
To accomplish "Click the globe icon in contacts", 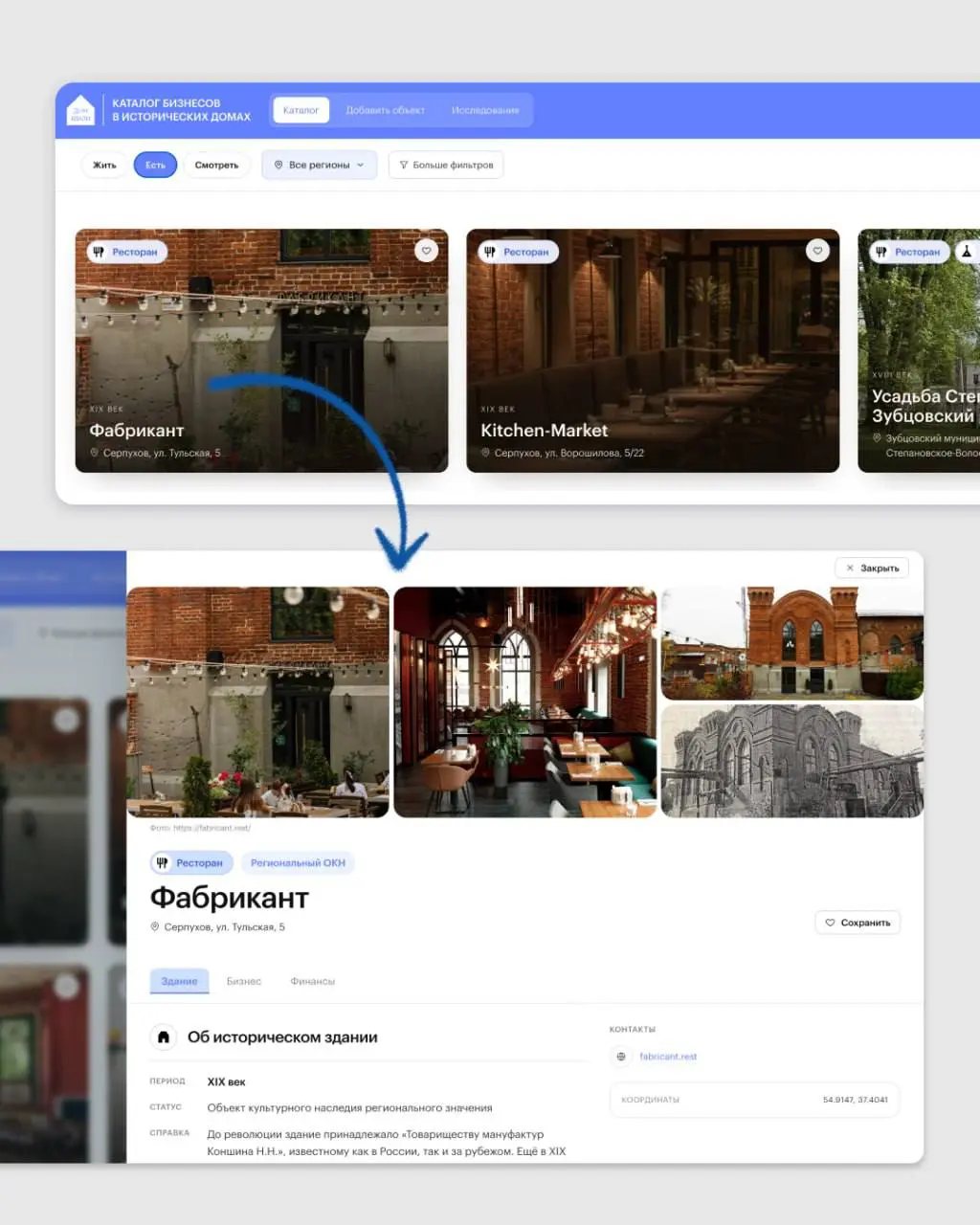I will 621,1057.
